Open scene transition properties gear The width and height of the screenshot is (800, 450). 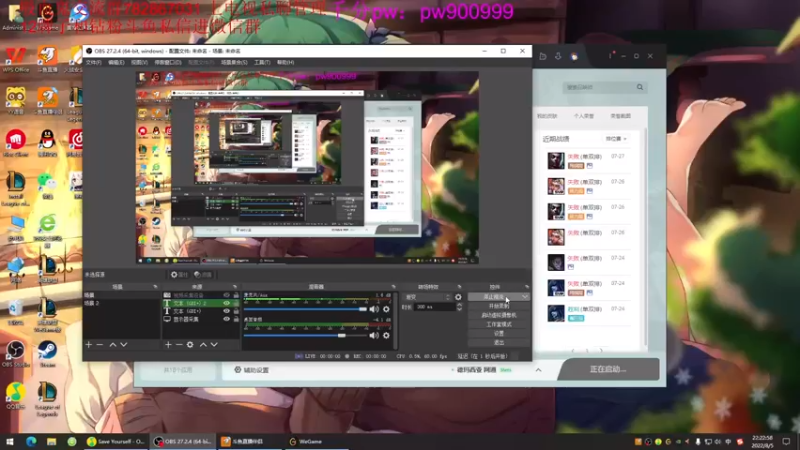pyautogui.click(x=458, y=297)
